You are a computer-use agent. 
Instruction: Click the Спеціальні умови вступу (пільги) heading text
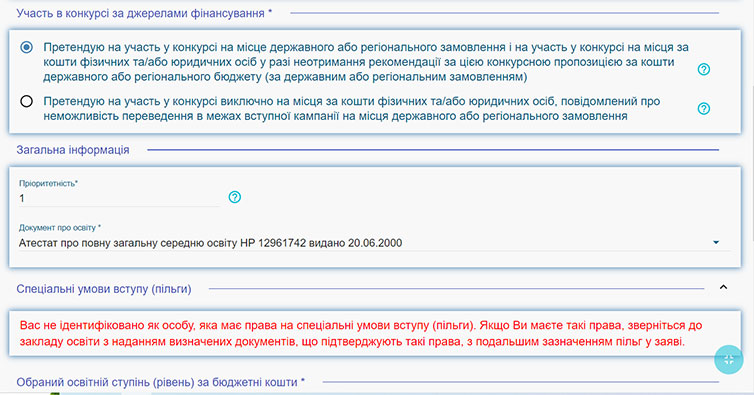[x=104, y=289]
